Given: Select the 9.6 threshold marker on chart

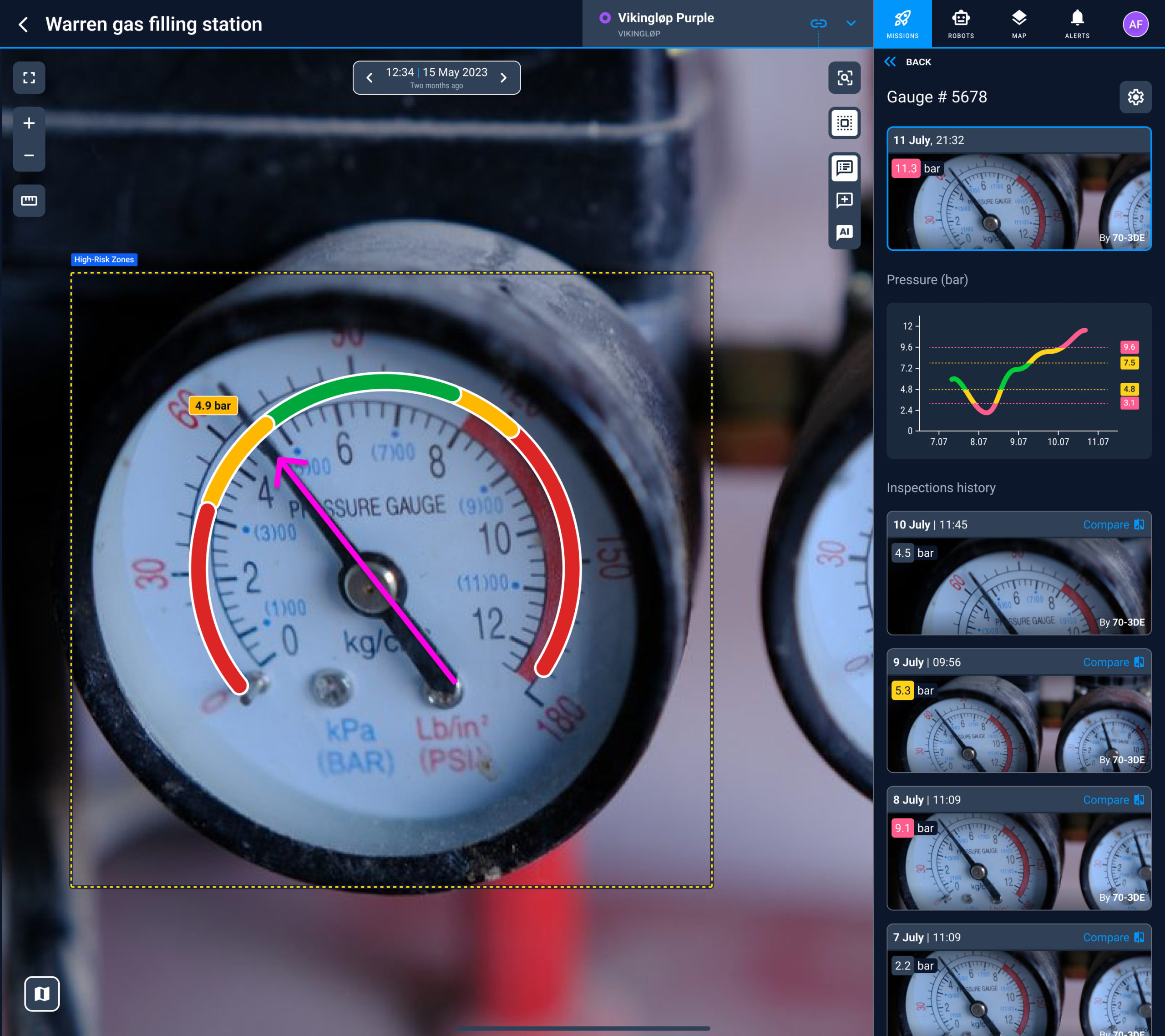Looking at the screenshot, I should click(x=1129, y=347).
